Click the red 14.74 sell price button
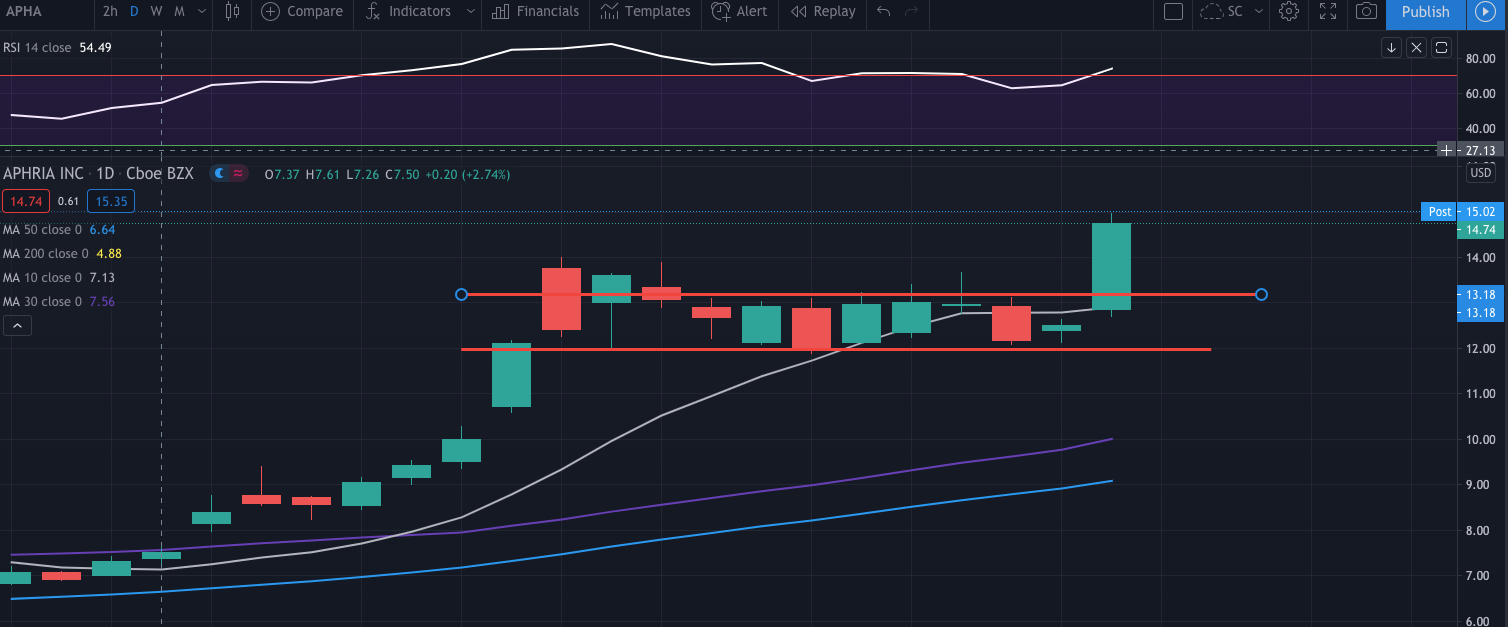 click(24, 201)
